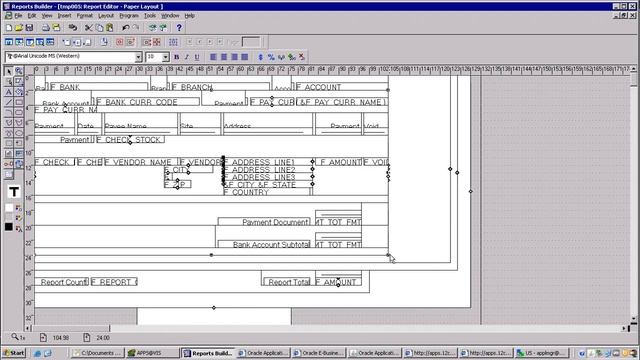Click the Windows Start button
Image resolution: width=640 pixels, height=360 pixels.
[14, 353]
